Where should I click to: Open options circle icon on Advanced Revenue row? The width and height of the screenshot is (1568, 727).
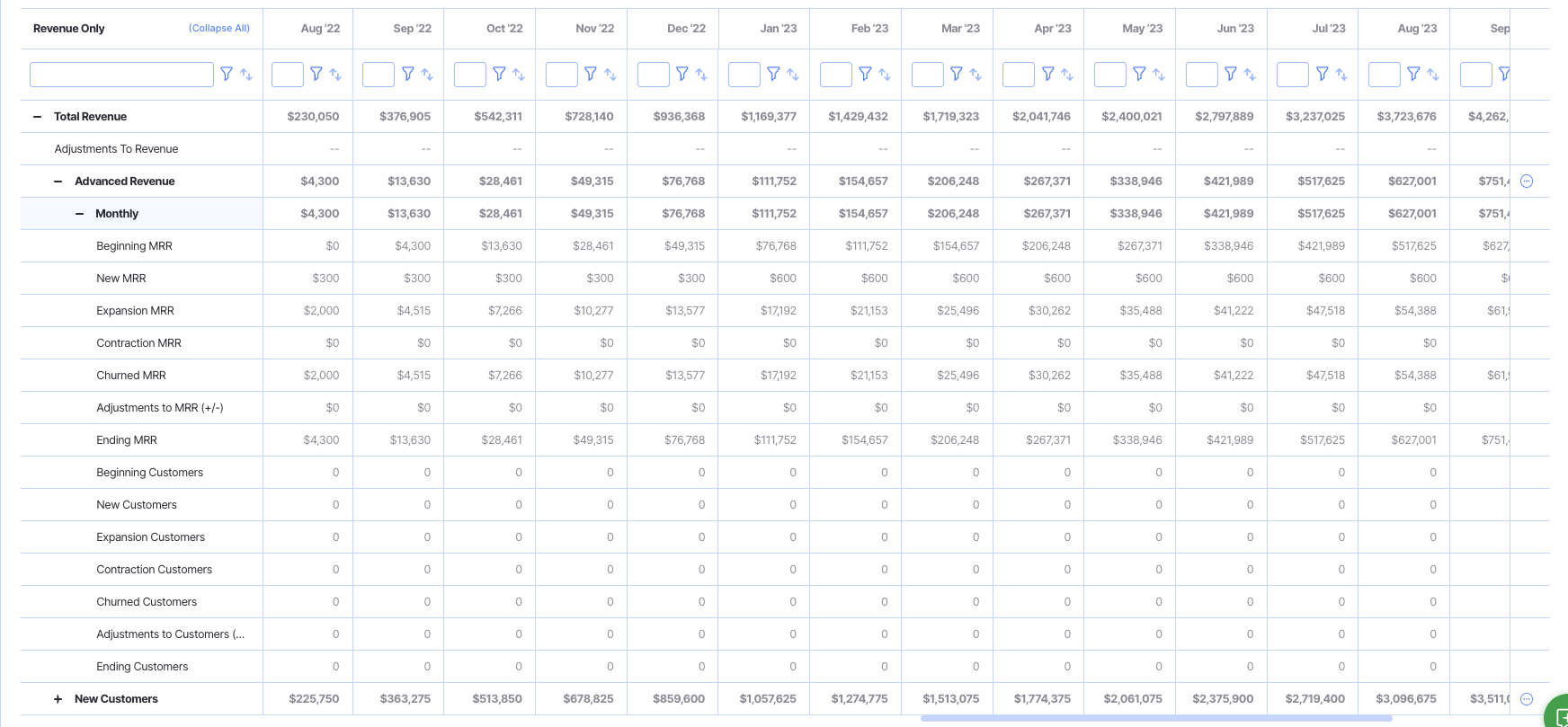pos(1526,182)
